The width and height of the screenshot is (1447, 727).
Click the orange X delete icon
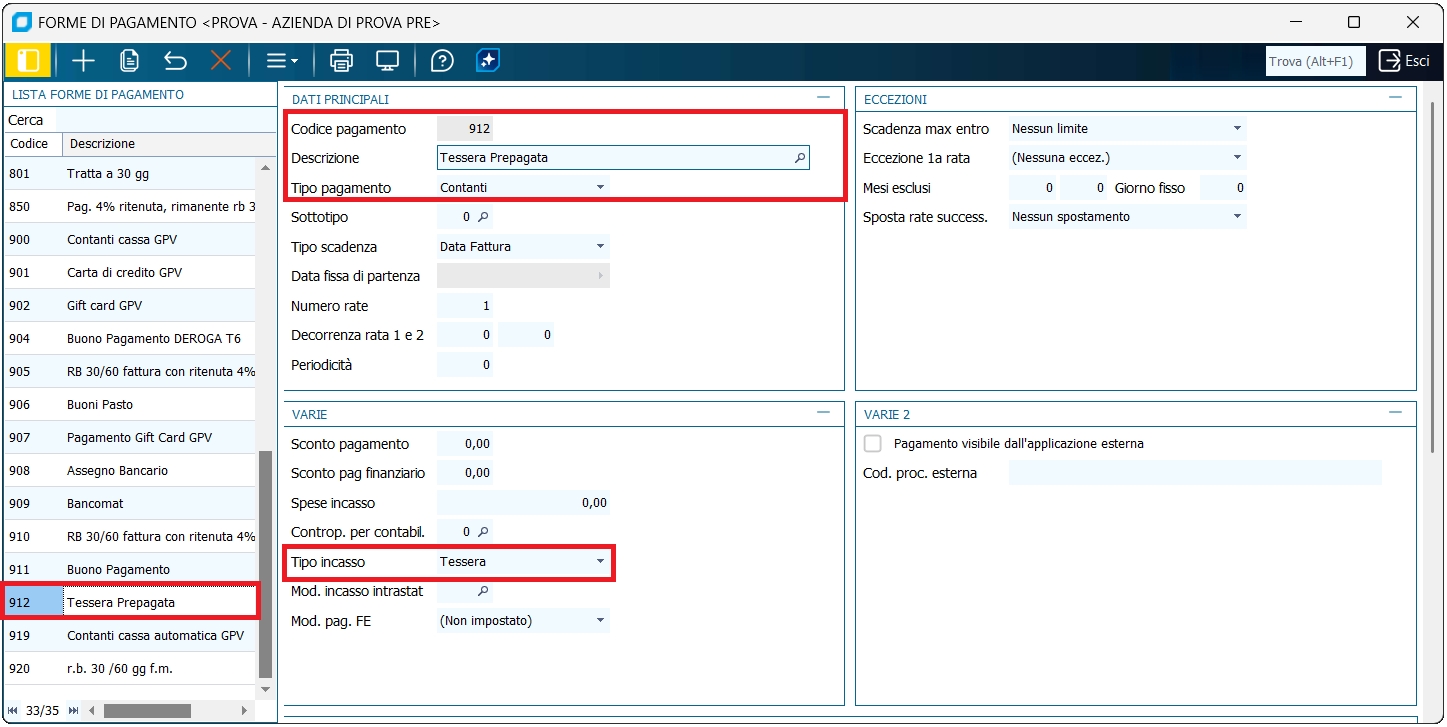pyautogui.click(x=221, y=61)
